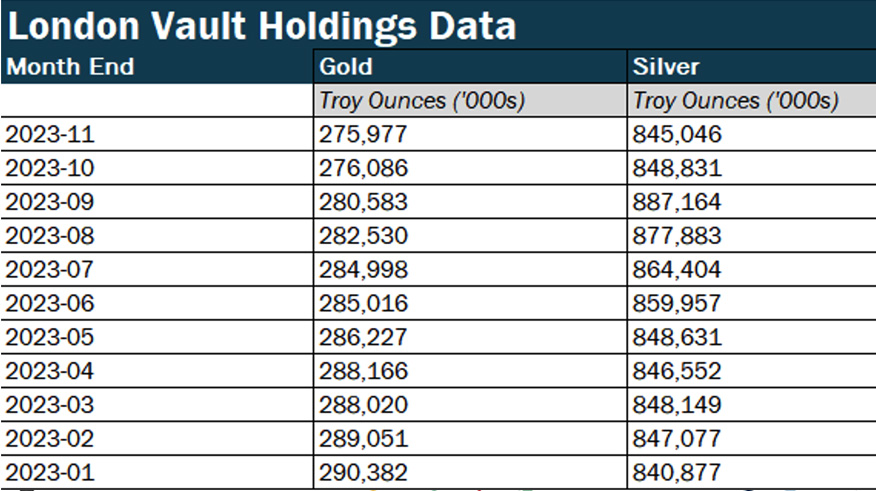This screenshot has height=491, width=876.
Task: Select silver value 847,077
Action: click(677, 440)
